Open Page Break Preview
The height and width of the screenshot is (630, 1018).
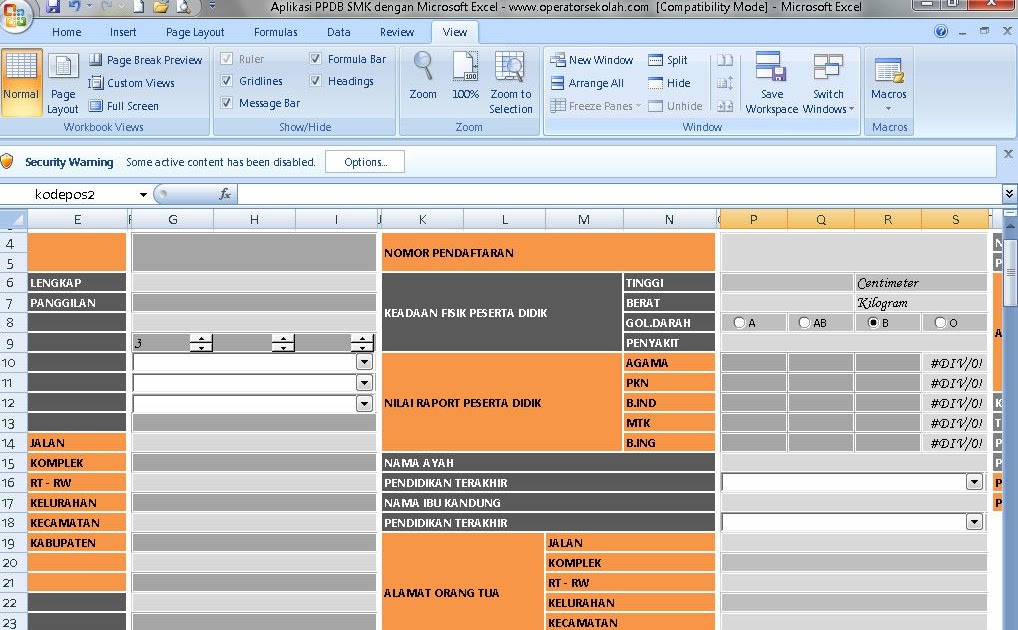(x=145, y=60)
